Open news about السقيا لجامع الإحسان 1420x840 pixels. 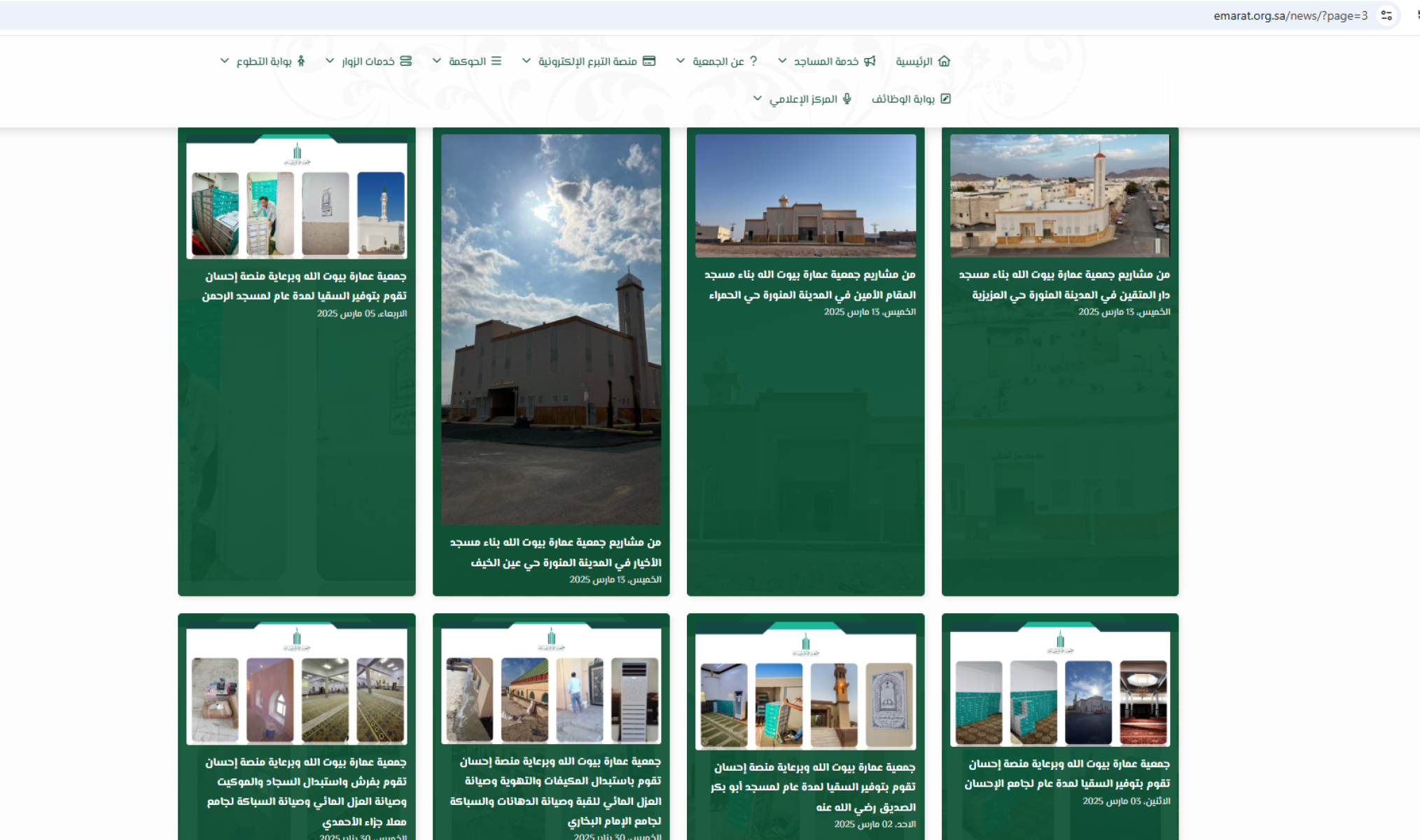[1067, 773]
